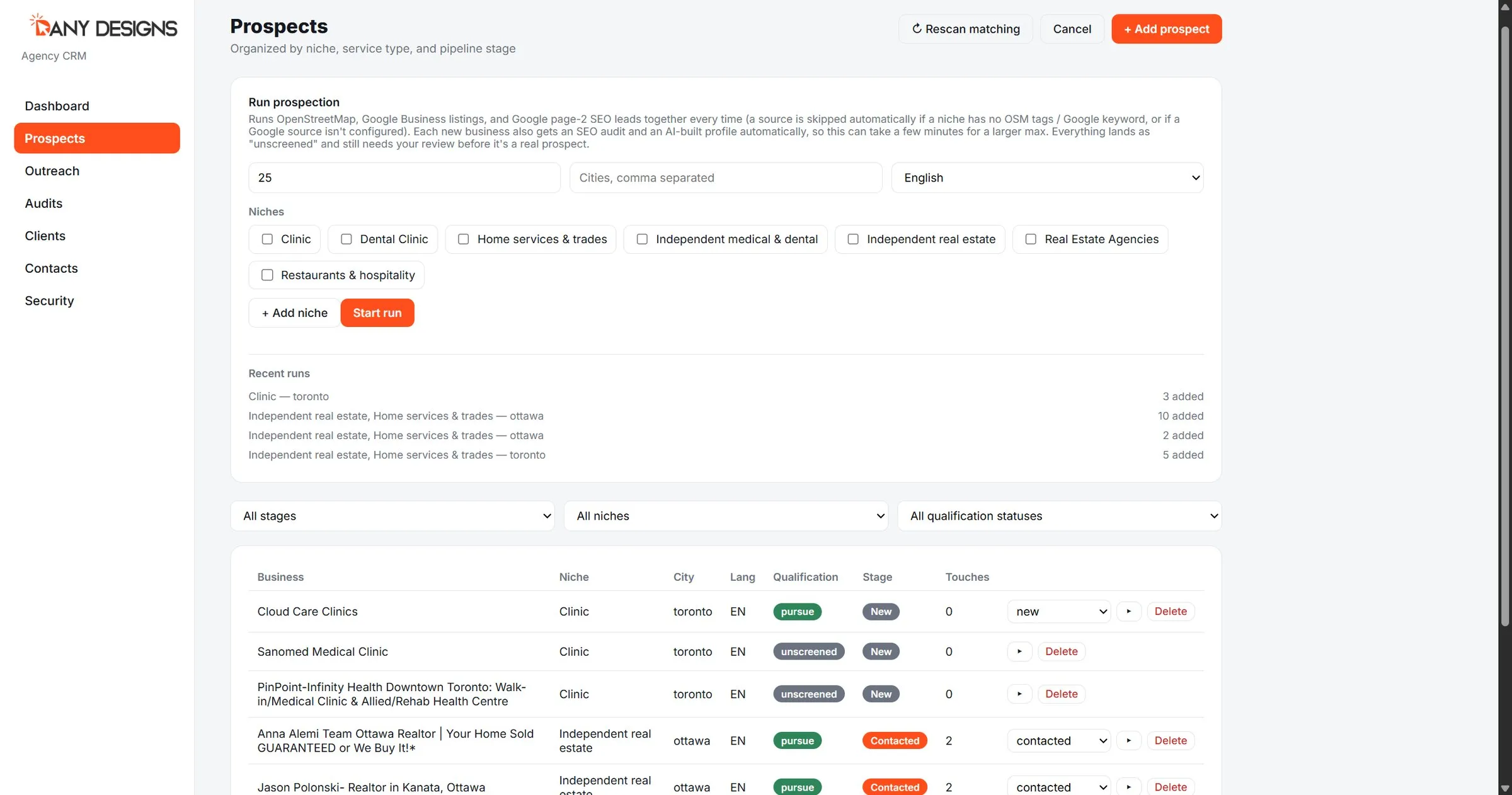The height and width of the screenshot is (795, 1512).
Task: Tick Real Estate Agencies checkbox
Action: (1031, 239)
